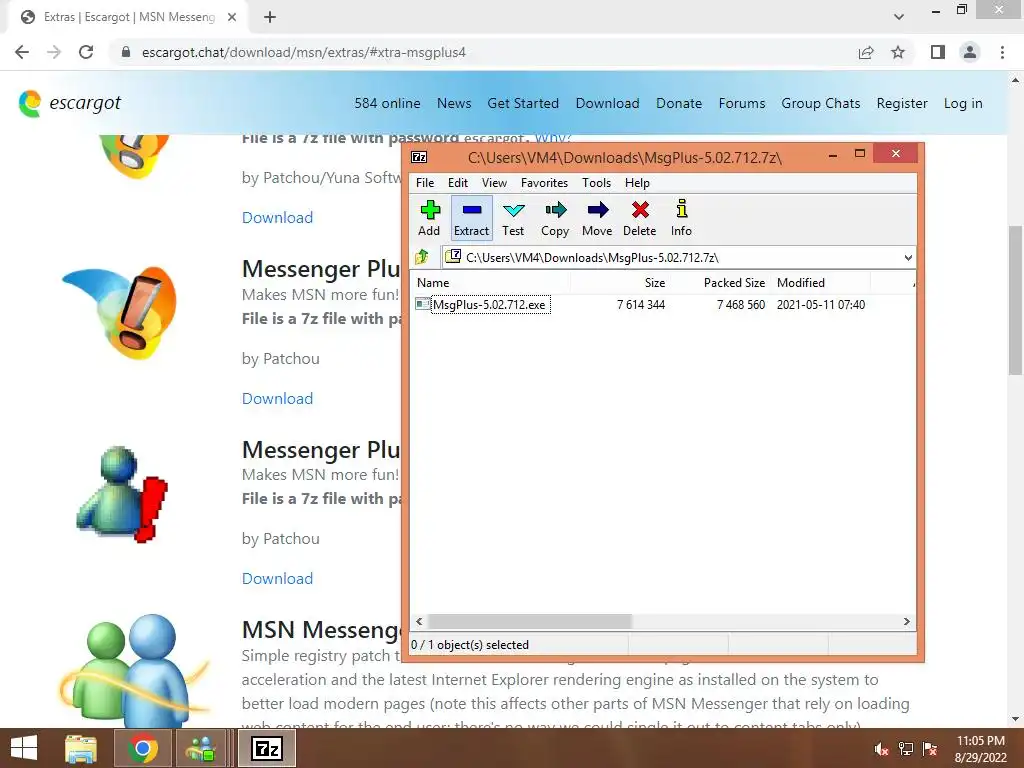Screen dimensions: 1024x768
Task: Open the Tools menu in 7-Zip
Action: (596, 183)
